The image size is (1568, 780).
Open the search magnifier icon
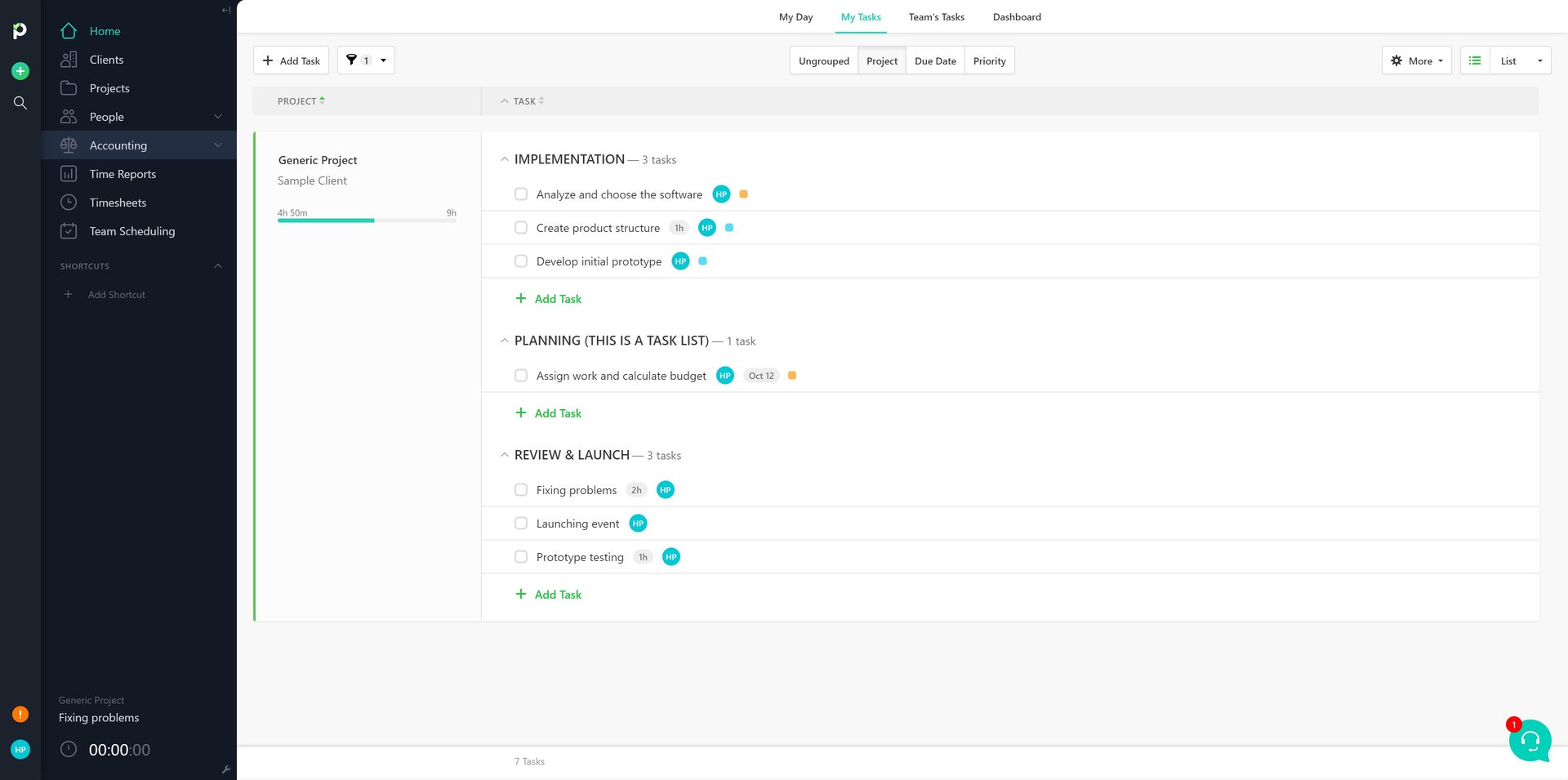20,103
